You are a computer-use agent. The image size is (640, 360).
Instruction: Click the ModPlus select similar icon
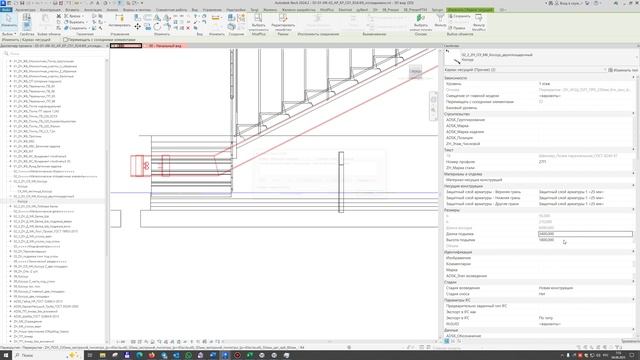[x=258, y=22]
